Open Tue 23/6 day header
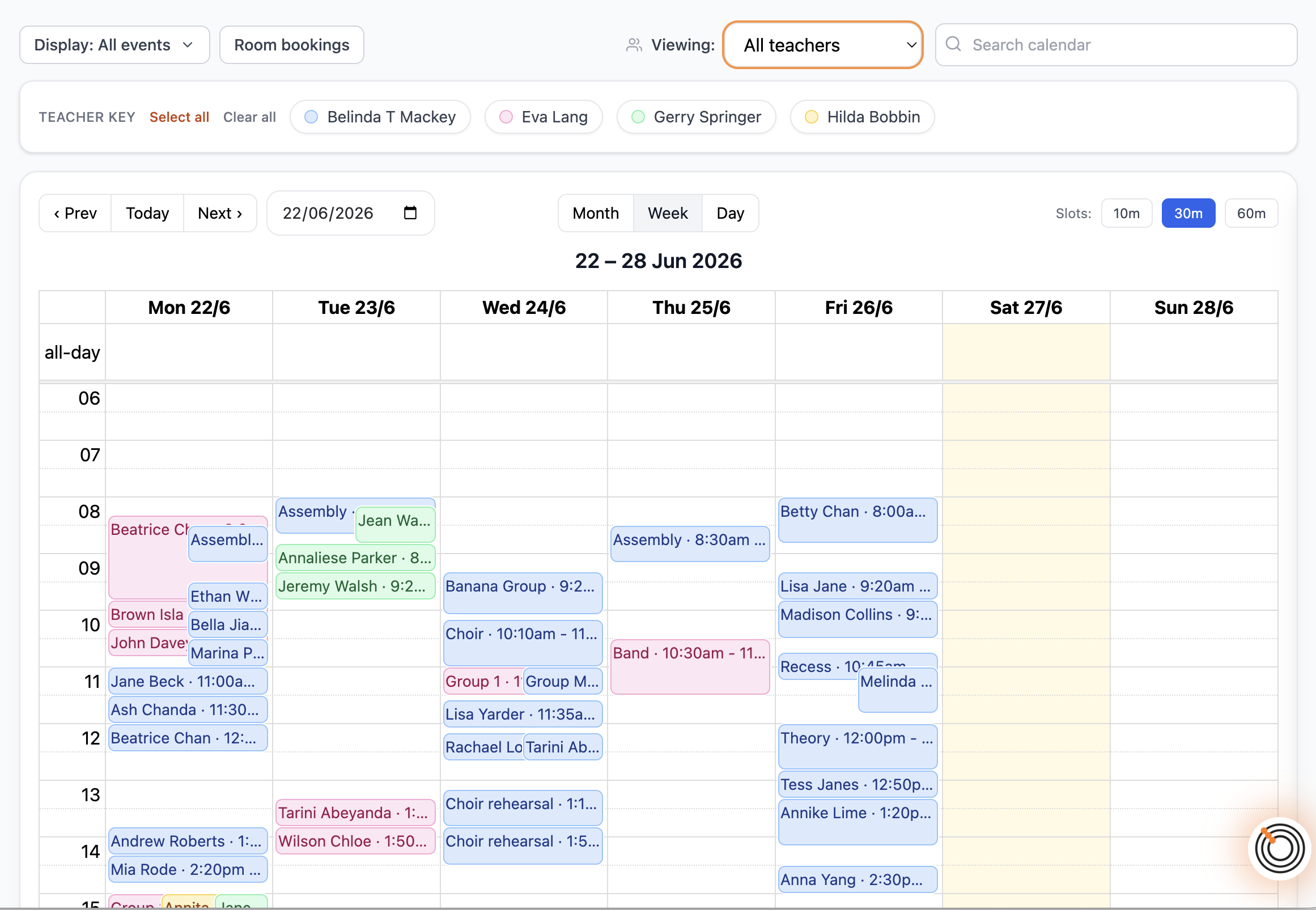 356,307
